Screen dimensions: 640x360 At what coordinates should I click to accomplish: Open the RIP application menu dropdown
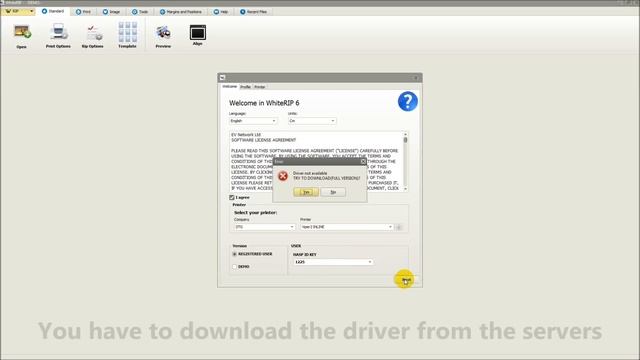[18, 11]
